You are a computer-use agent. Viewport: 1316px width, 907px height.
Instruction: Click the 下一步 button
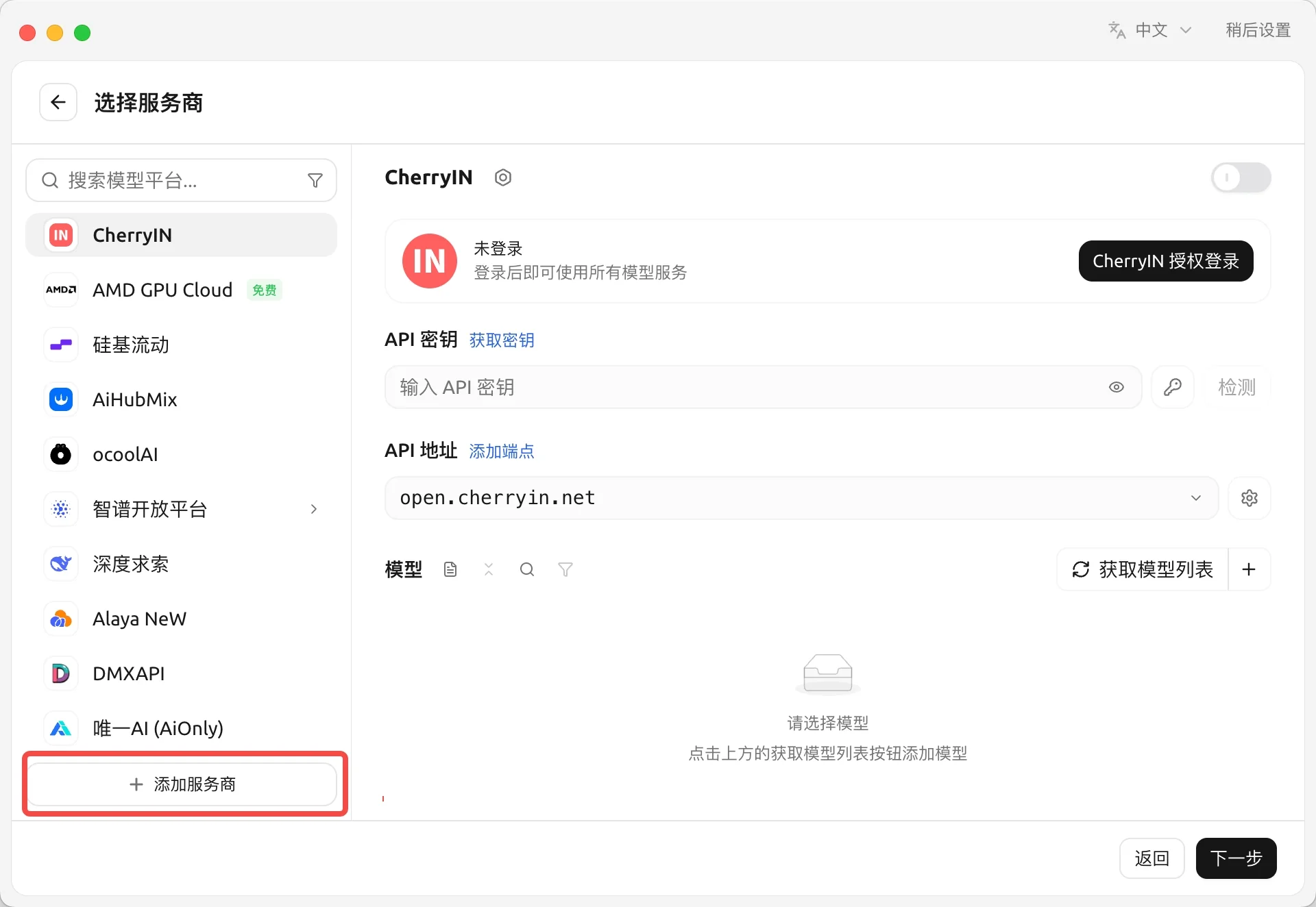point(1236,858)
